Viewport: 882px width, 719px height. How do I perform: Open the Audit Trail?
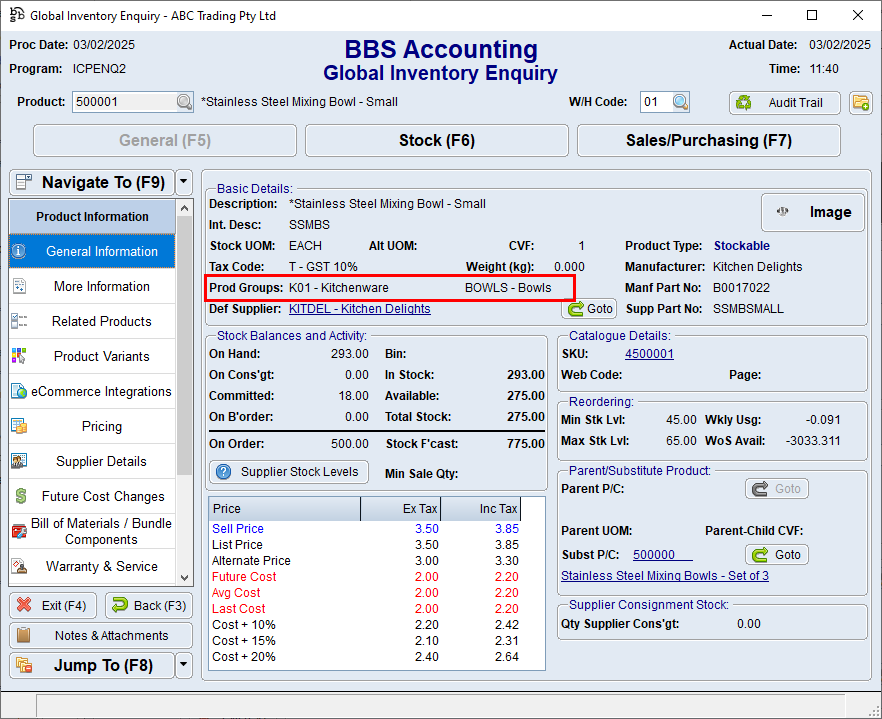click(784, 102)
